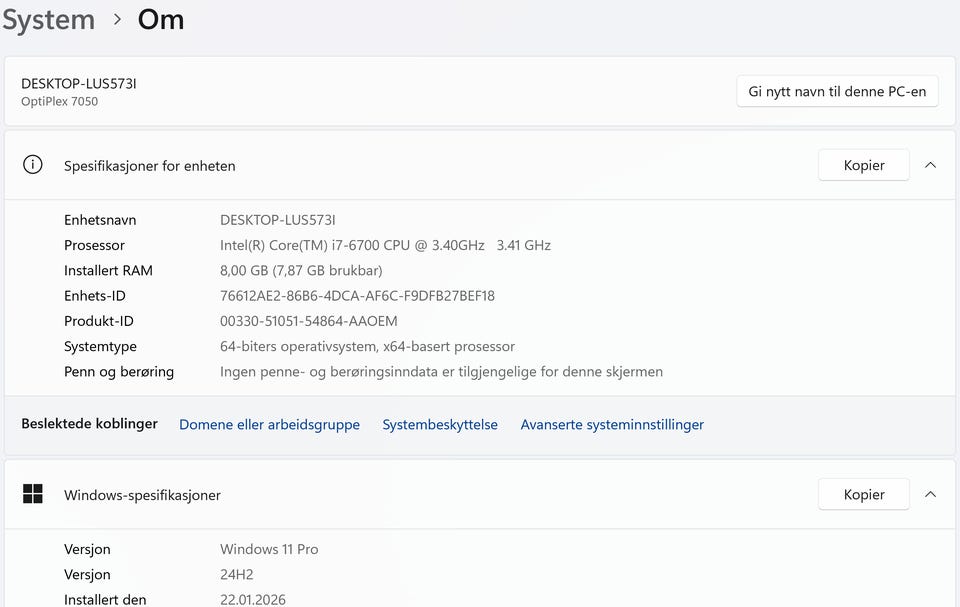The image size is (960, 607).
Task: Click the Installert RAM label
Action: click(x=108, y=270)
